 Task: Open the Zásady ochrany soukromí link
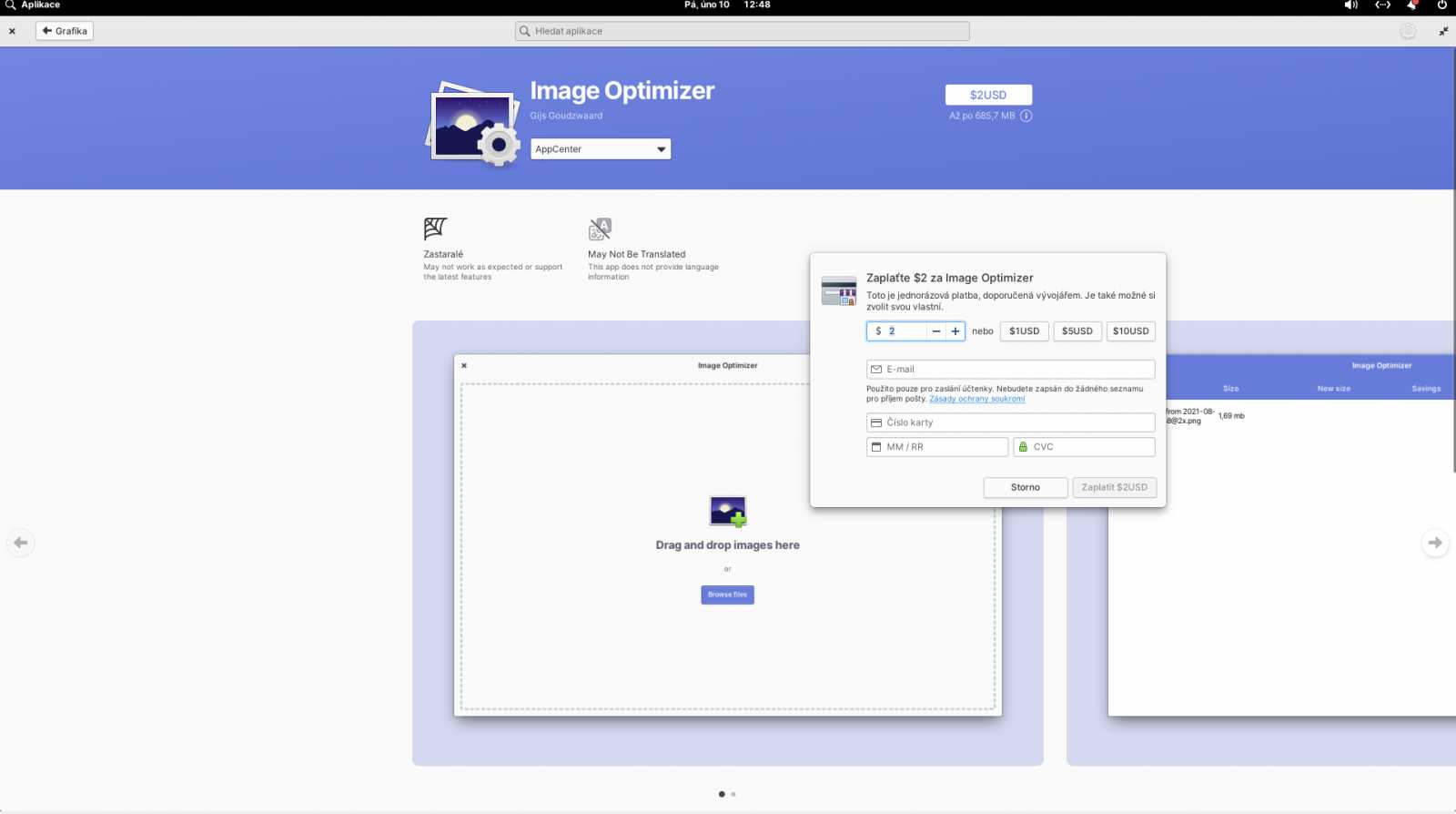point(977,399)
